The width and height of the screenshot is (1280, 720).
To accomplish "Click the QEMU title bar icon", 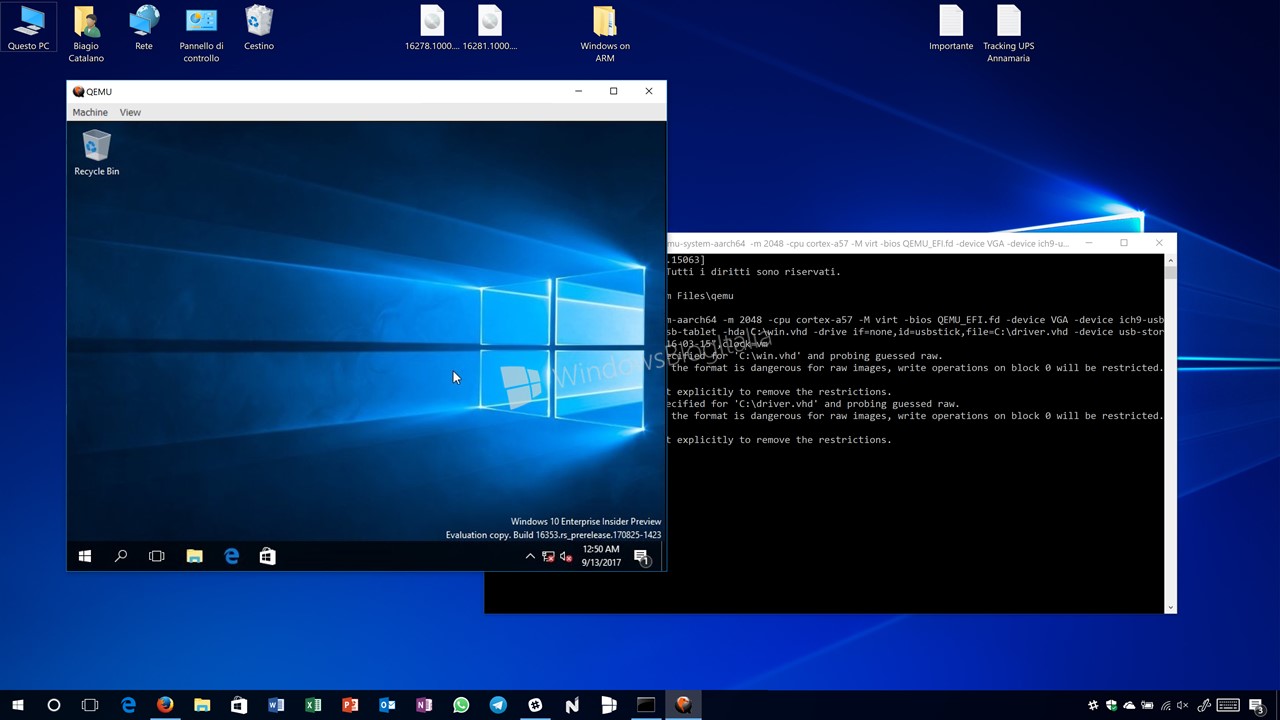I will coord(78,91).
